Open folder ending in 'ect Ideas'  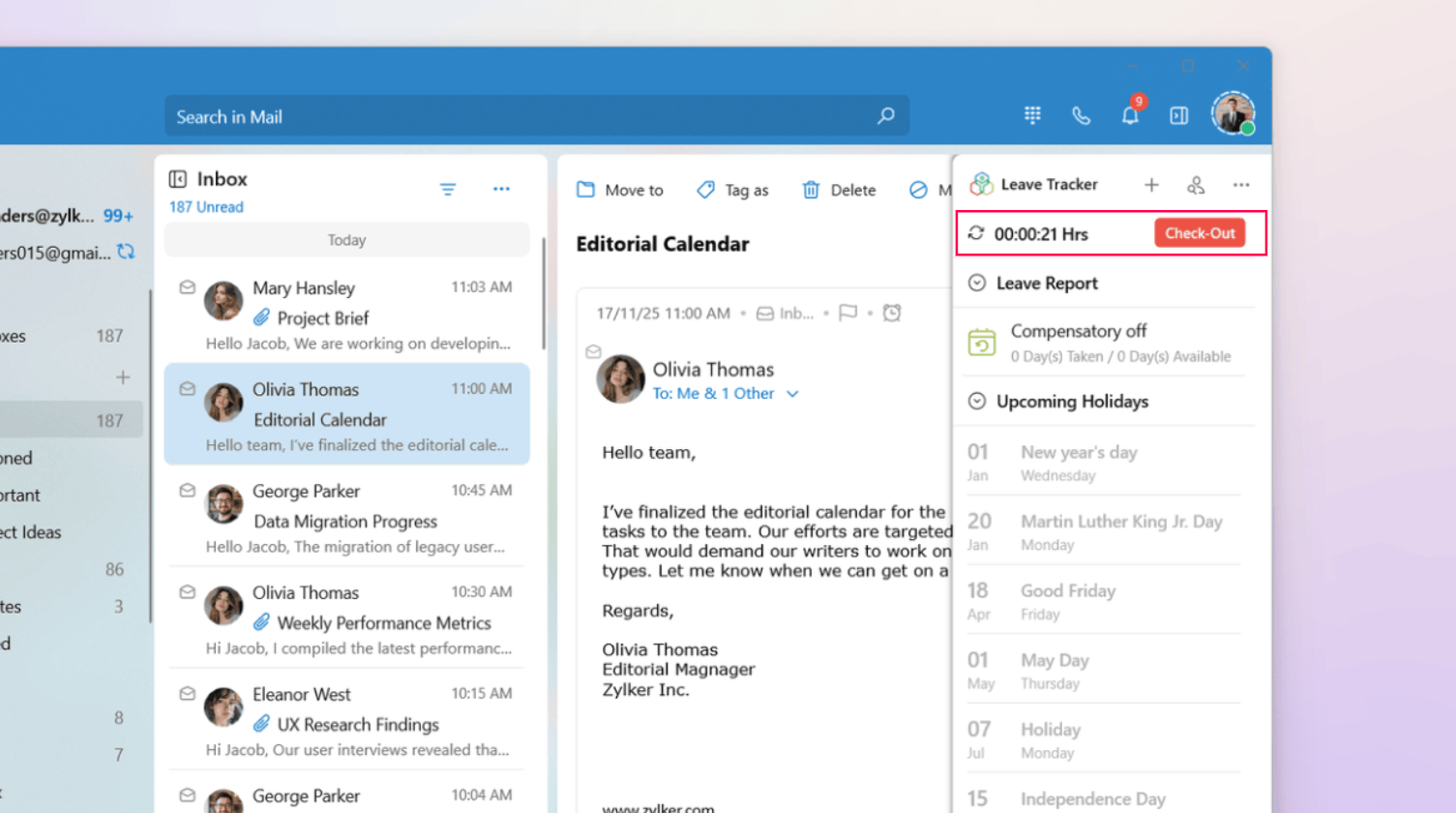[x=31, y=532]
